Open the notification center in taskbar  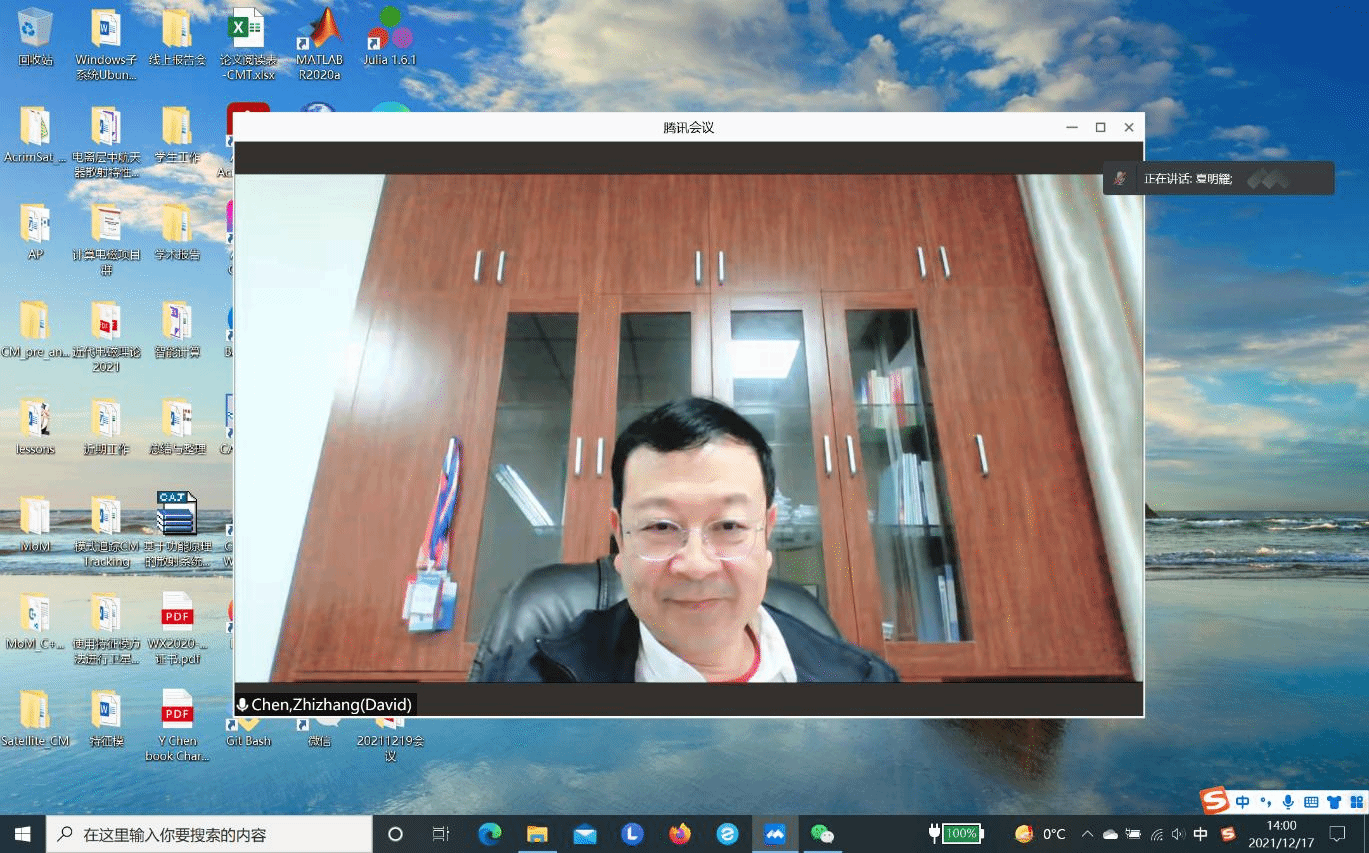pyautogui.click(x=1337, y=833)
